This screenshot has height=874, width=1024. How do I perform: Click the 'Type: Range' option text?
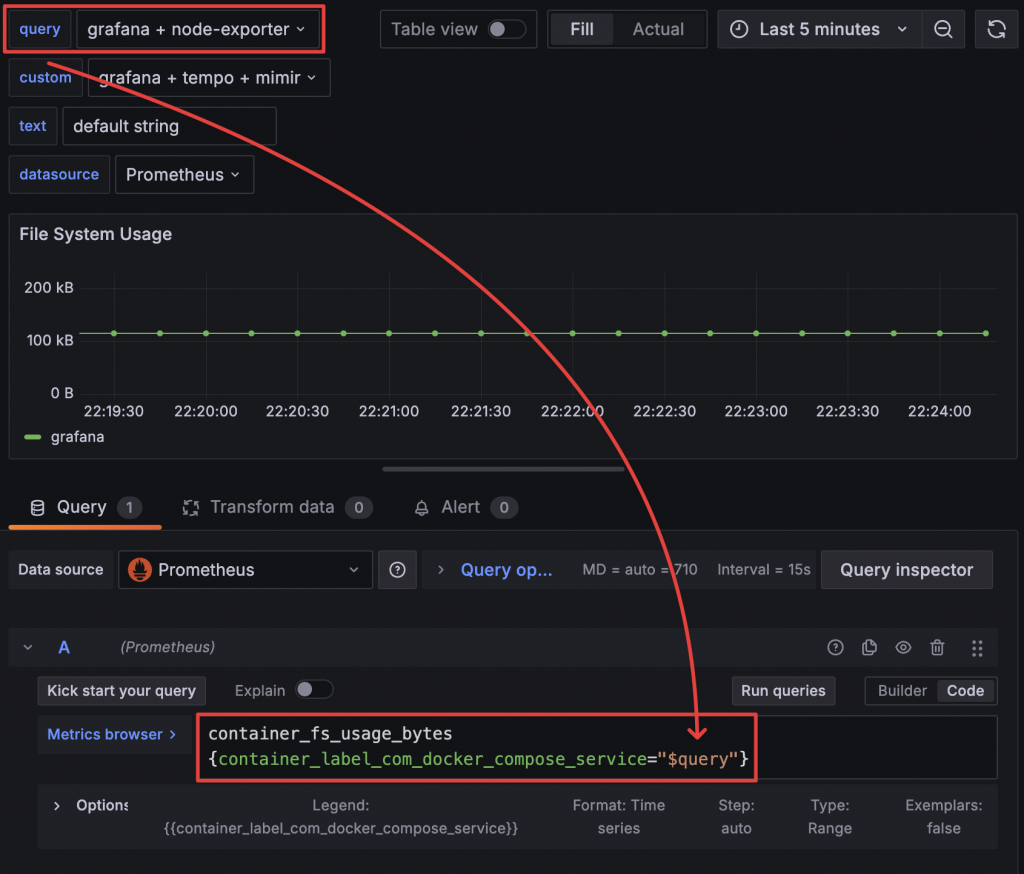[829, 817]
